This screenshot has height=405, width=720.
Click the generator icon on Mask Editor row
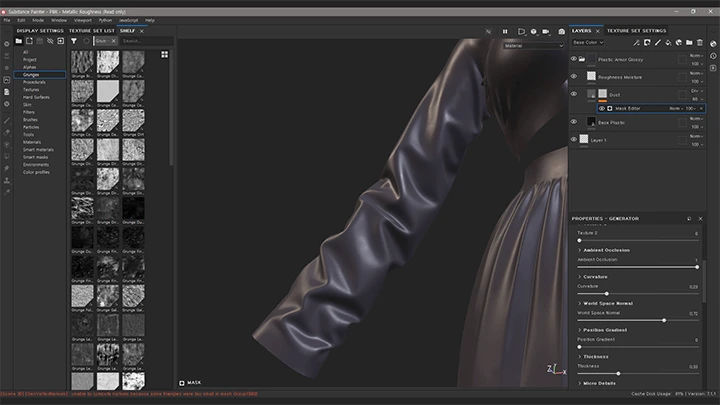pos(610,108)
